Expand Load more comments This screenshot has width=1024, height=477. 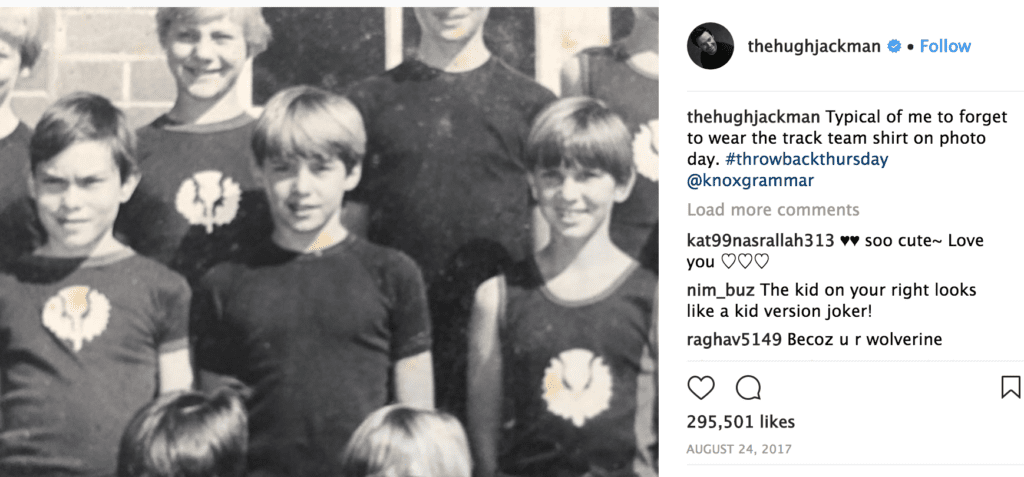click(x=773, y=210)
